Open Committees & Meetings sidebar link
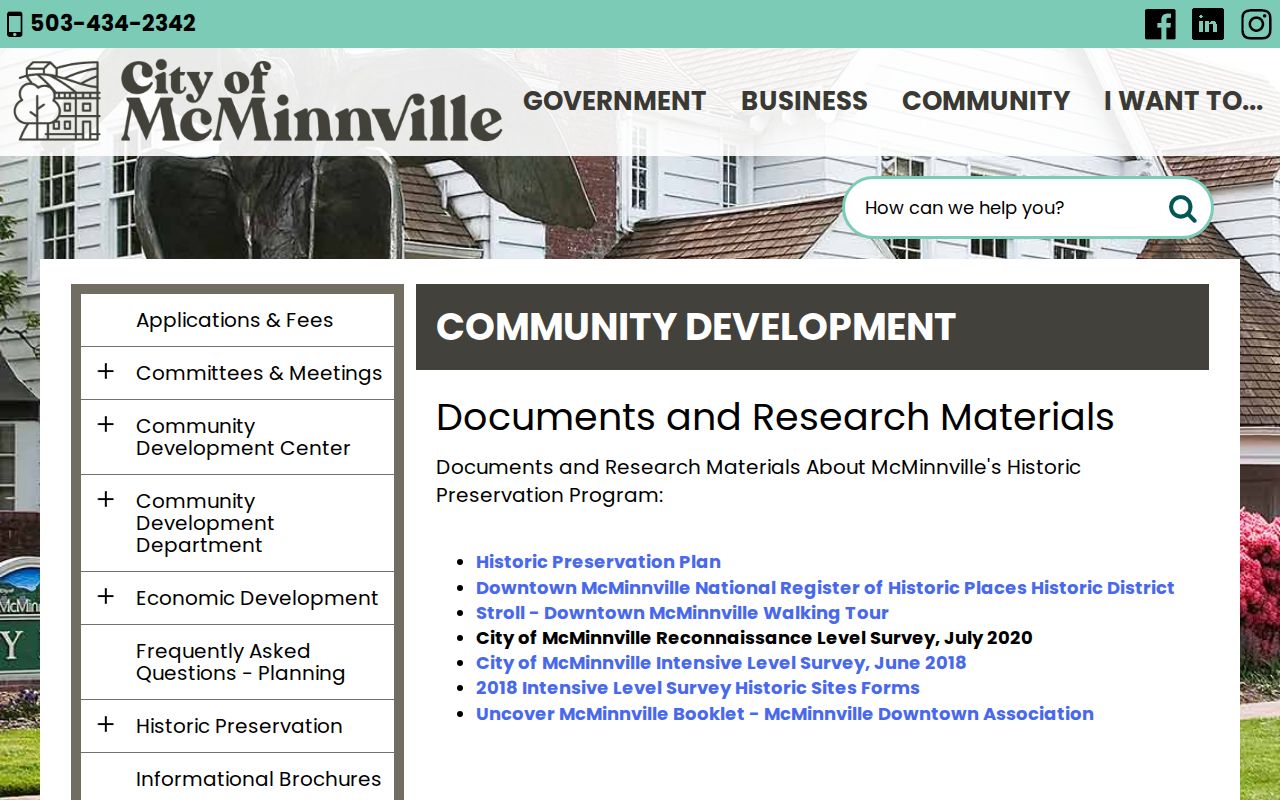Image resolution: width=1280 pixels, height=800 pixels. pyautogui.click(x=259, y=373)
